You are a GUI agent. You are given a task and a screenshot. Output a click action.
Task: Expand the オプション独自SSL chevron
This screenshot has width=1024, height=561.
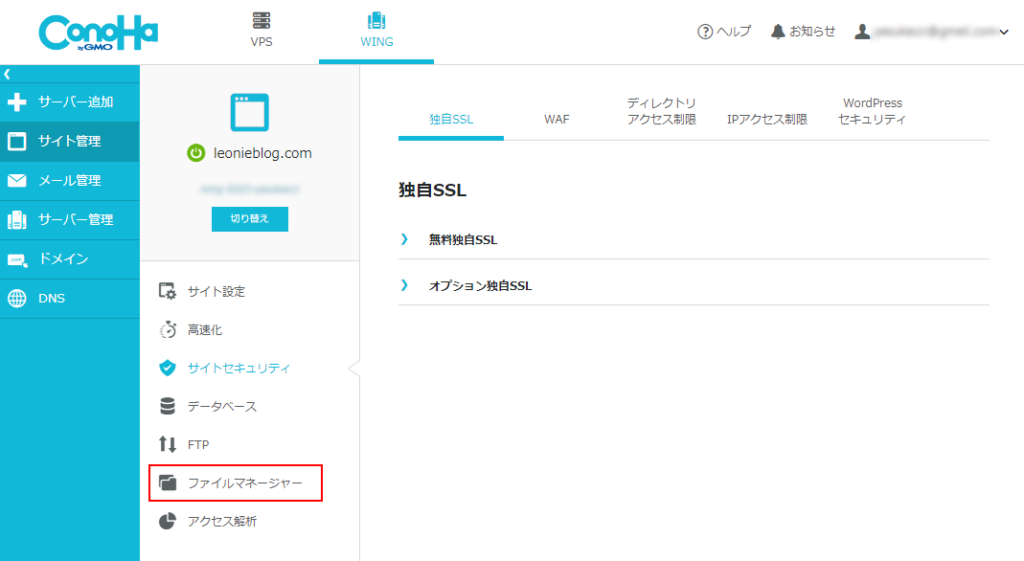[404, 285]
